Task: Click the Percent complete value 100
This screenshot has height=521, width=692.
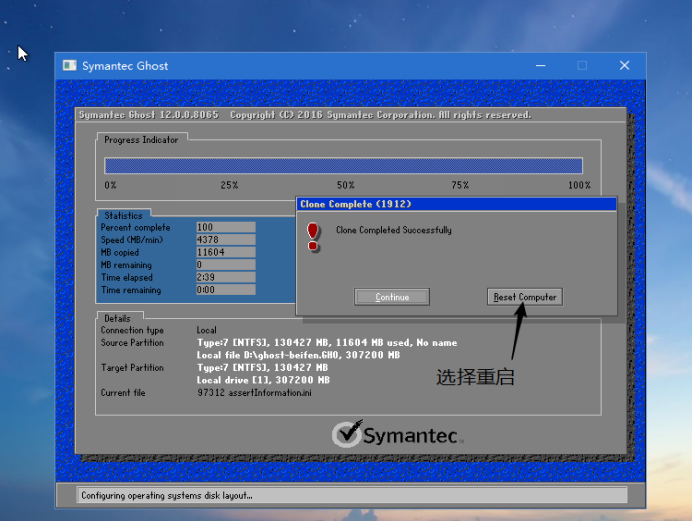Action: pyautogui.click(x=226, y=227)
